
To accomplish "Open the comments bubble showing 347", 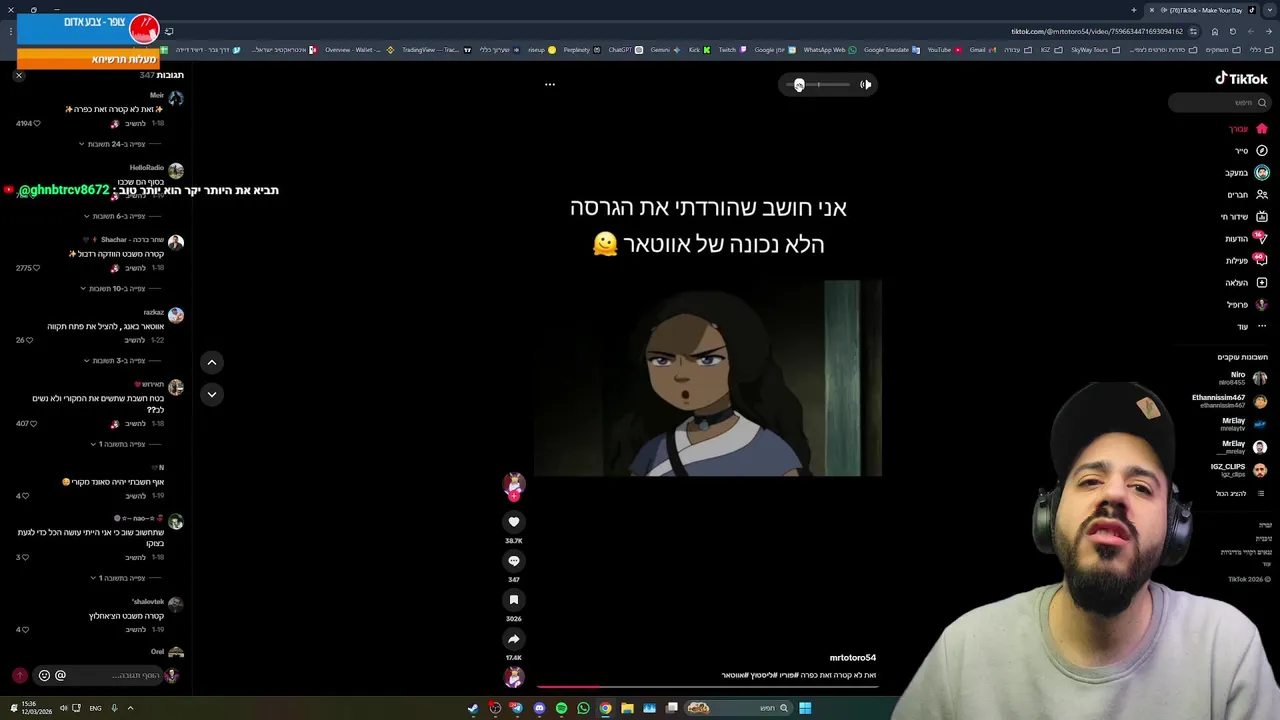I will pyautogui.click(x=514, y=561).
